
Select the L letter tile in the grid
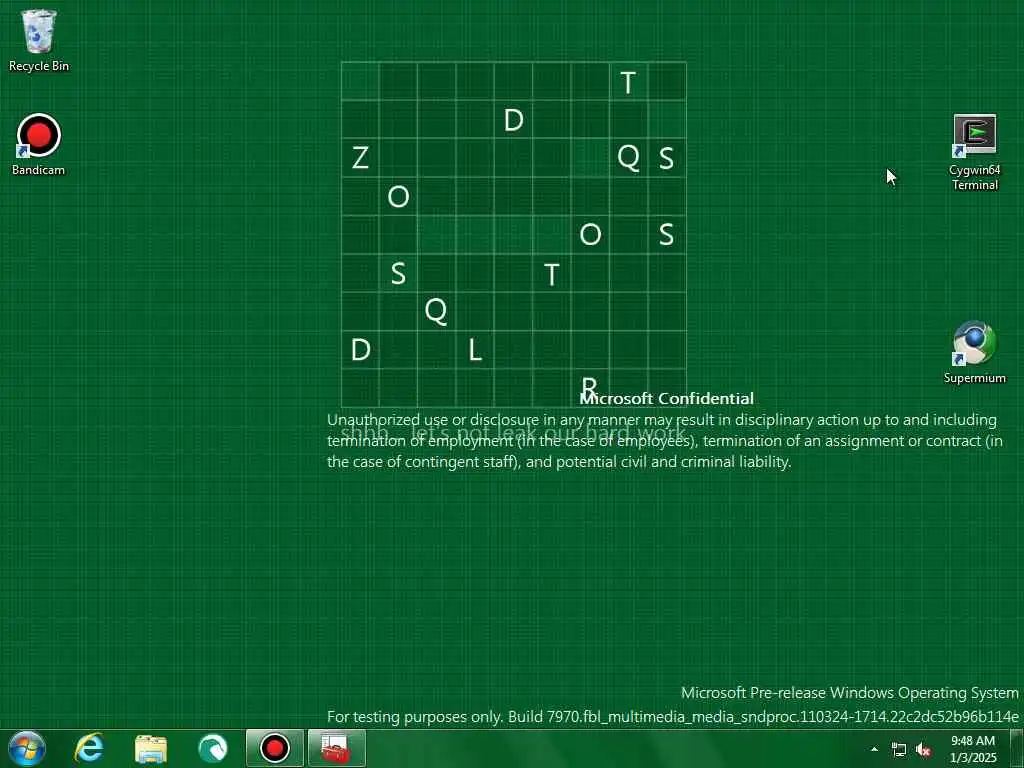coord(475,350)
